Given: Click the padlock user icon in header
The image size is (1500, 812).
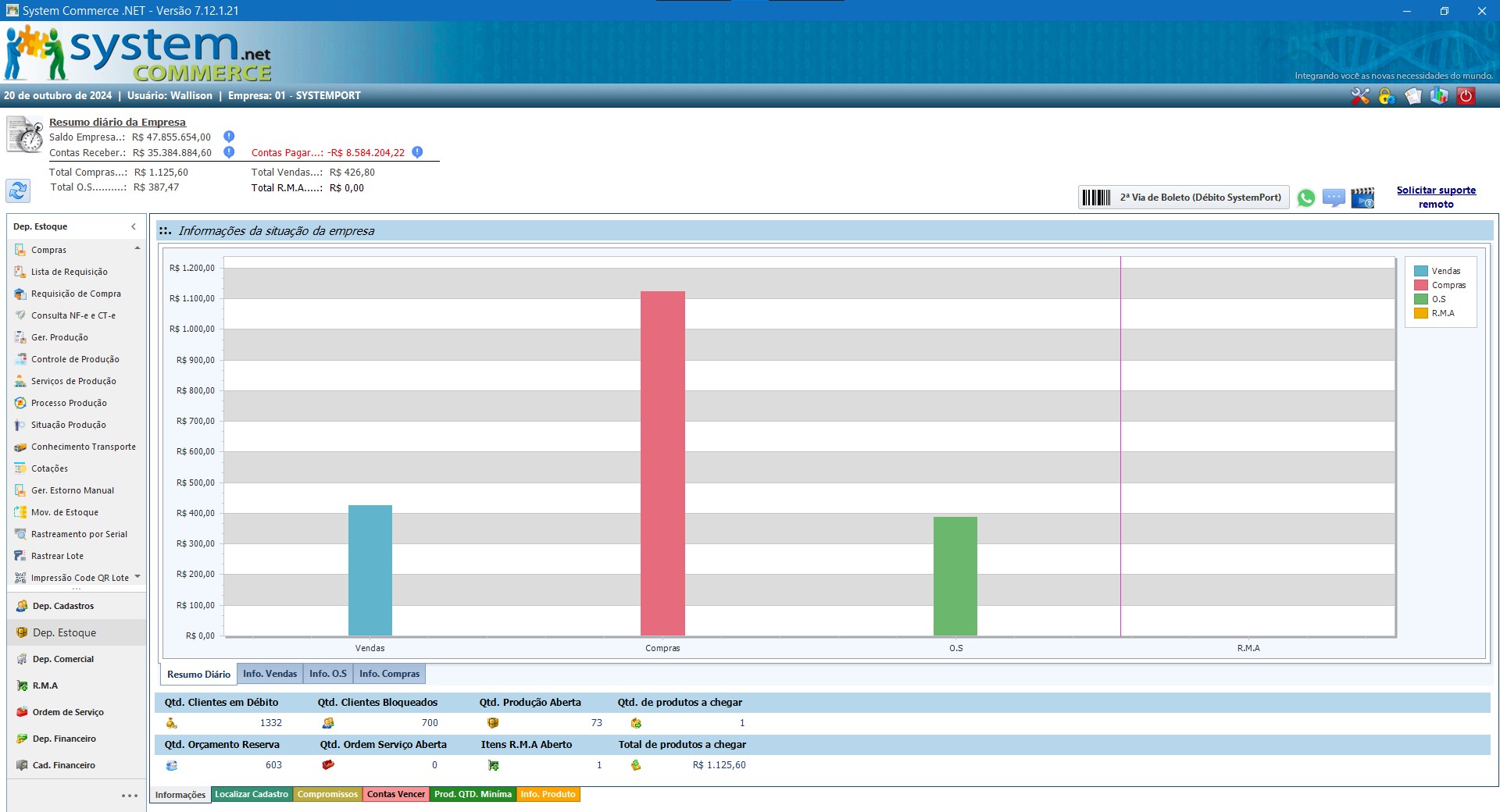Looking at the screenshot, I should click(x=1387, y=96).
